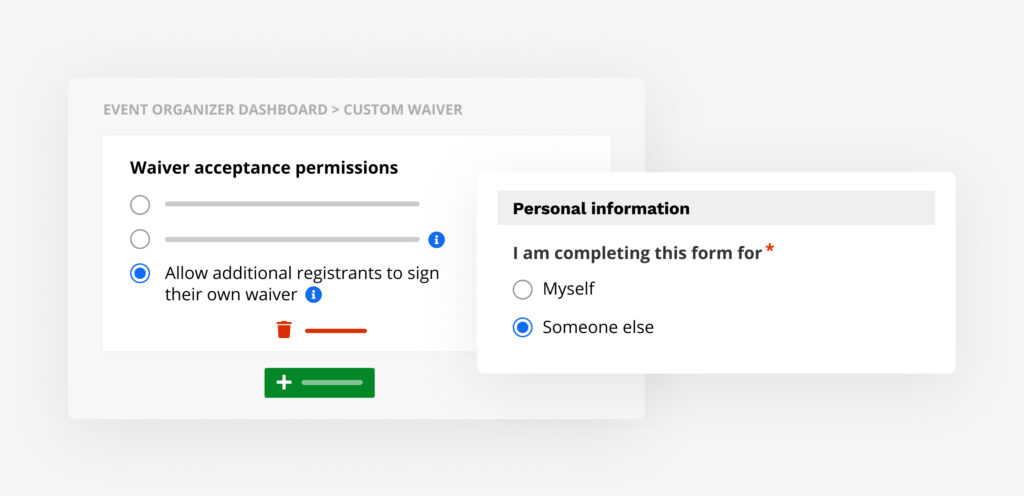Image resolution: width=1024 pixels, height=496 pixels.
Task: Select the second unlabeled waiver permission radio
Action: pyautogui.click(x=140, y=240)
